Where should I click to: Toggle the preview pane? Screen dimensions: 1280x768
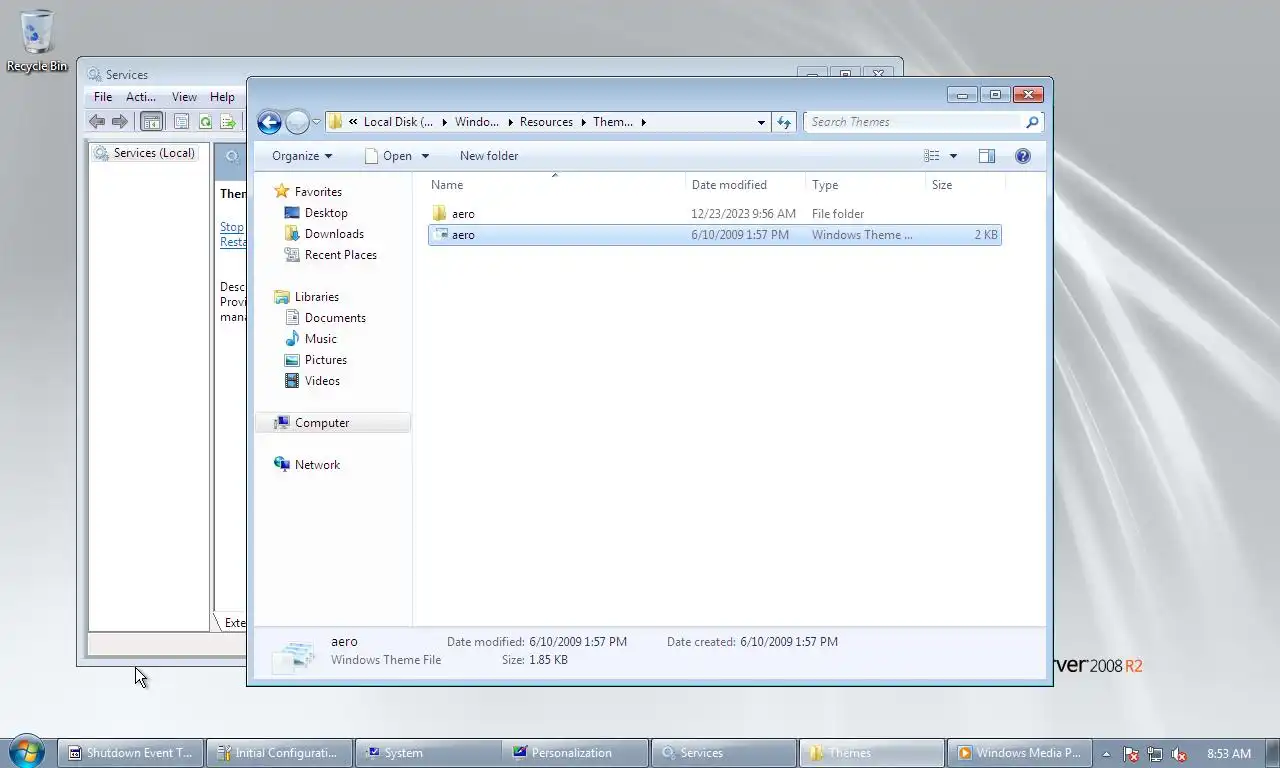tap(987, 156)
